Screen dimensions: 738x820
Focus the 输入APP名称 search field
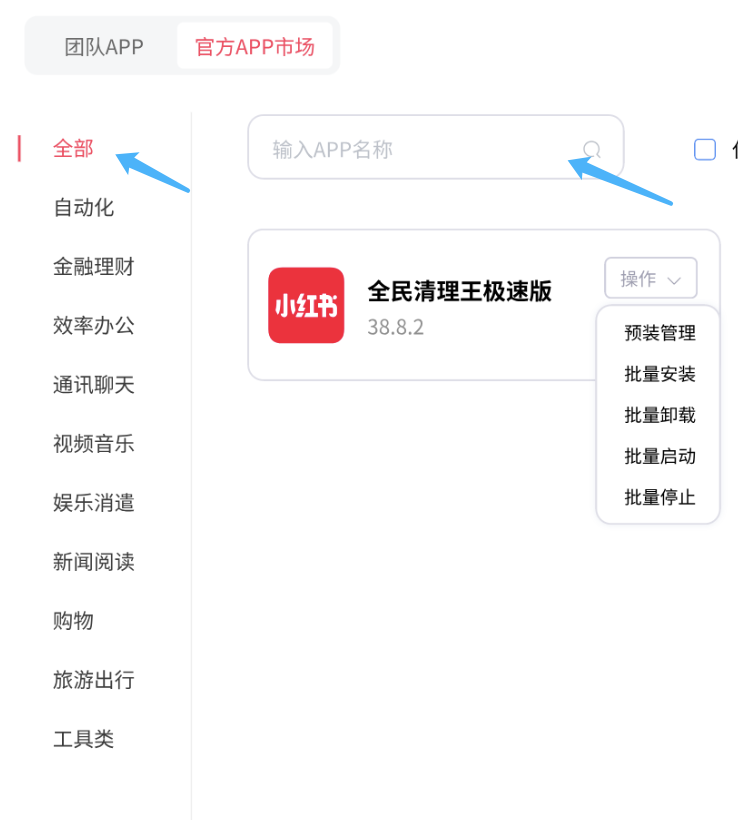point(436,147)
